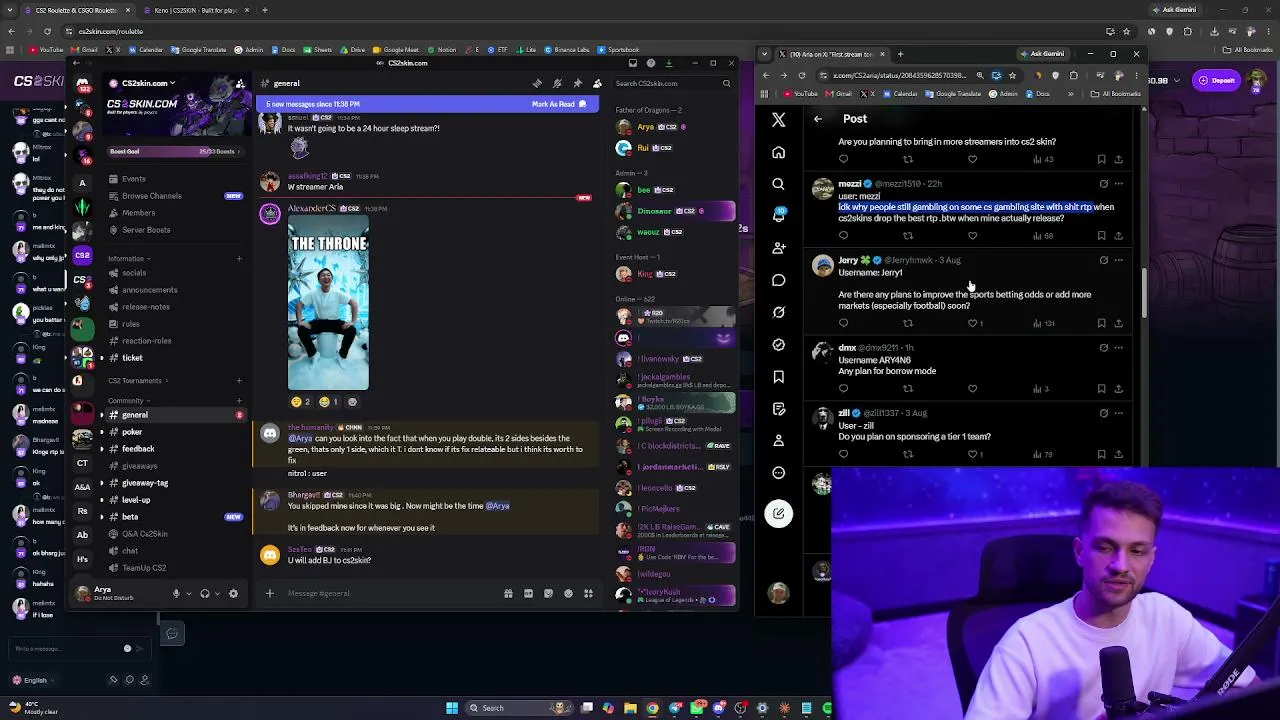The height and width of the screenshot is (720, 1280).
Task: Open the invite people icon beside CS2skin.com
Action: [x=240, y=84]
